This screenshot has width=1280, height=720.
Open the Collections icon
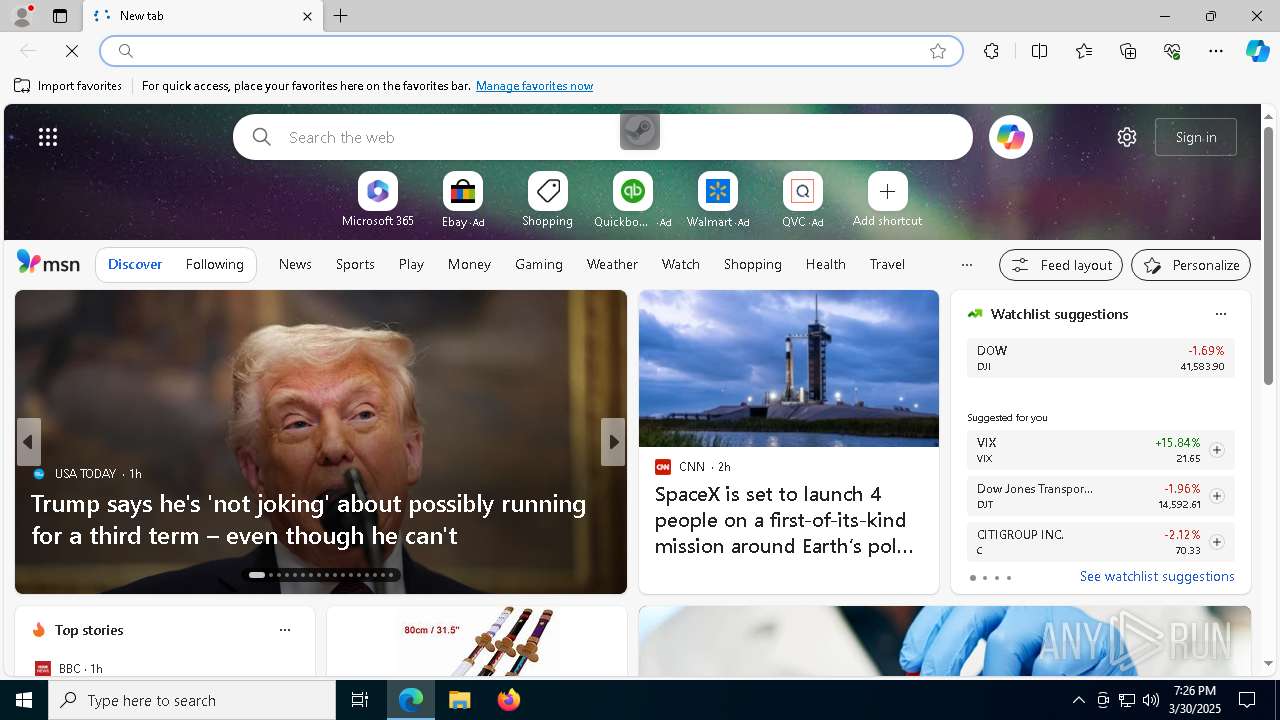(1128, 51)
